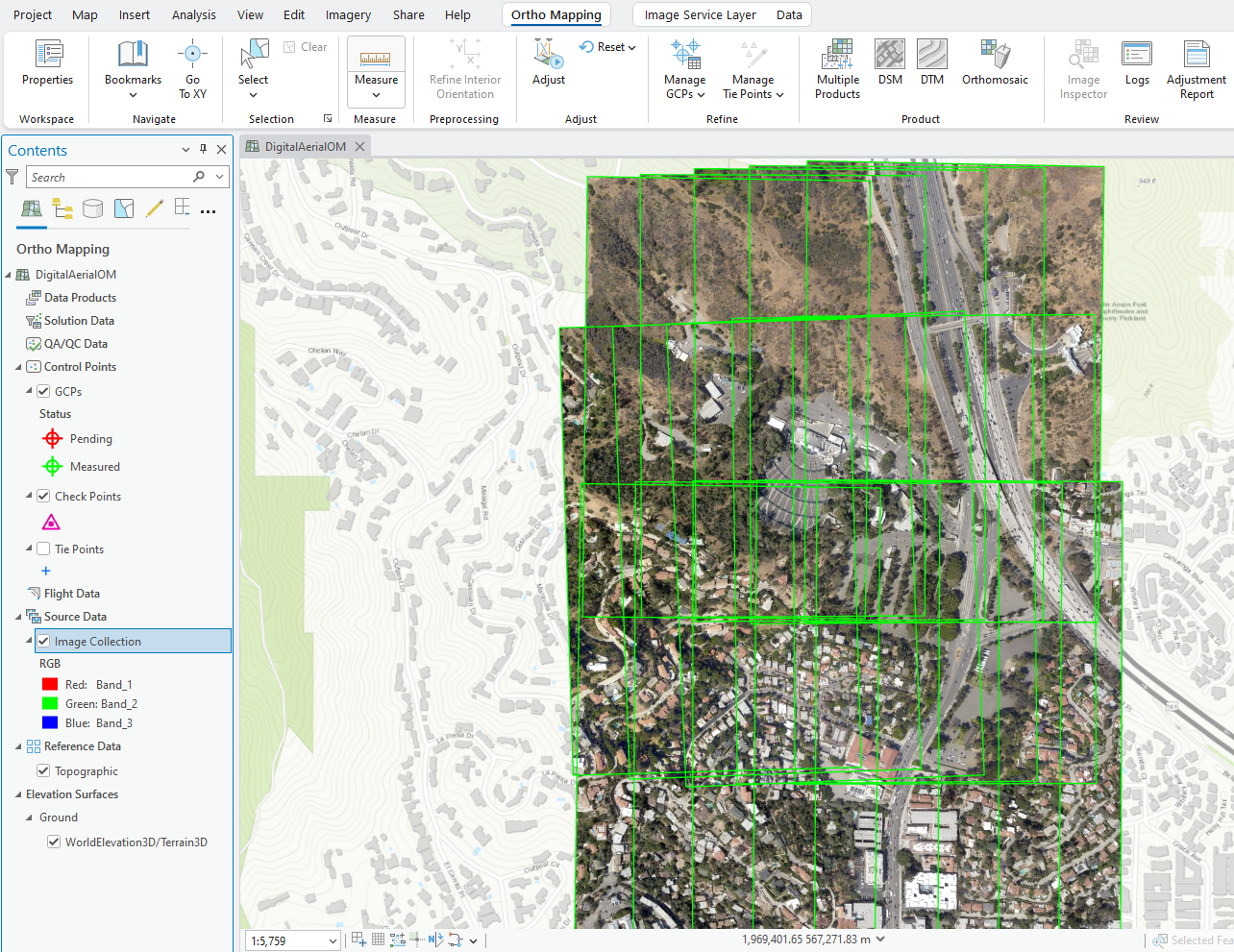Generate Multiple Products
Screen dimensions: 1234x952
[838, 69]
